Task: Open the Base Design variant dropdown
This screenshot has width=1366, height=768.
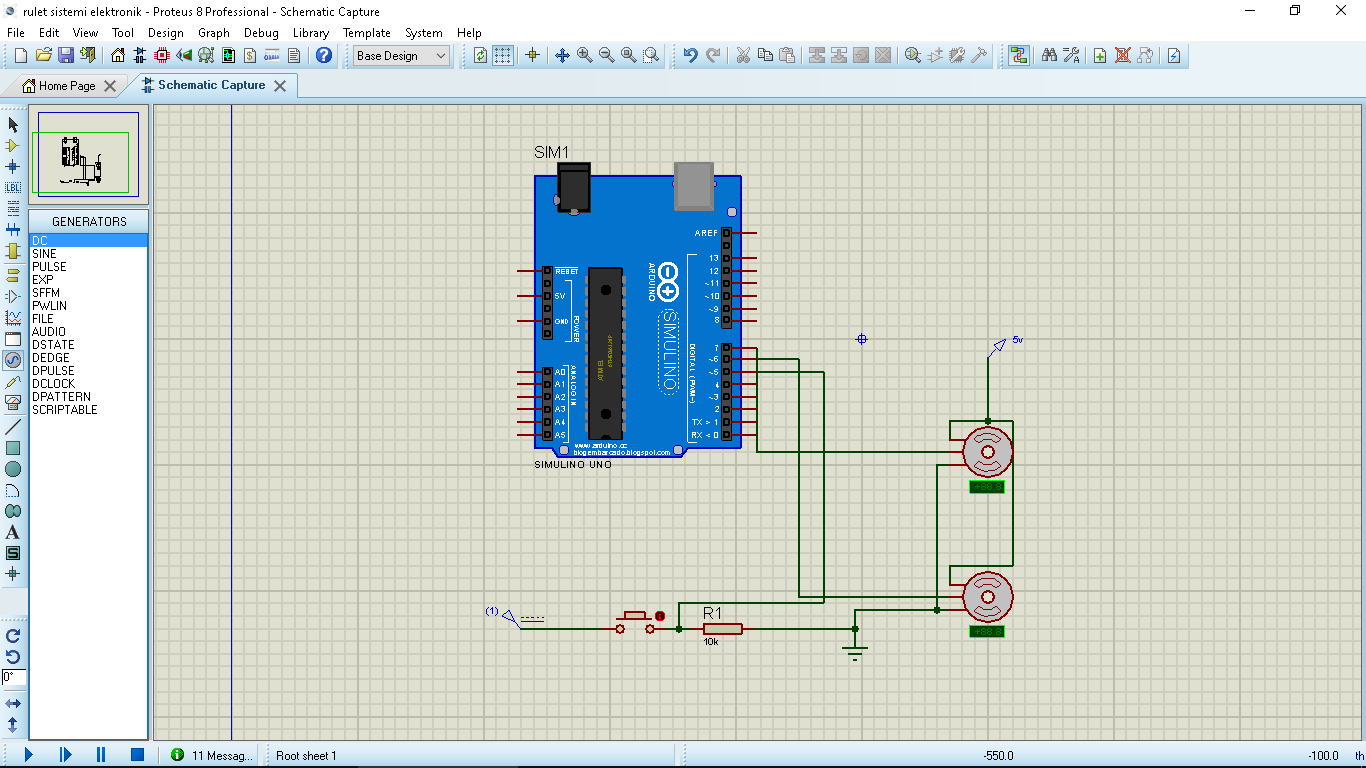Action: click(x=402, y=56)
